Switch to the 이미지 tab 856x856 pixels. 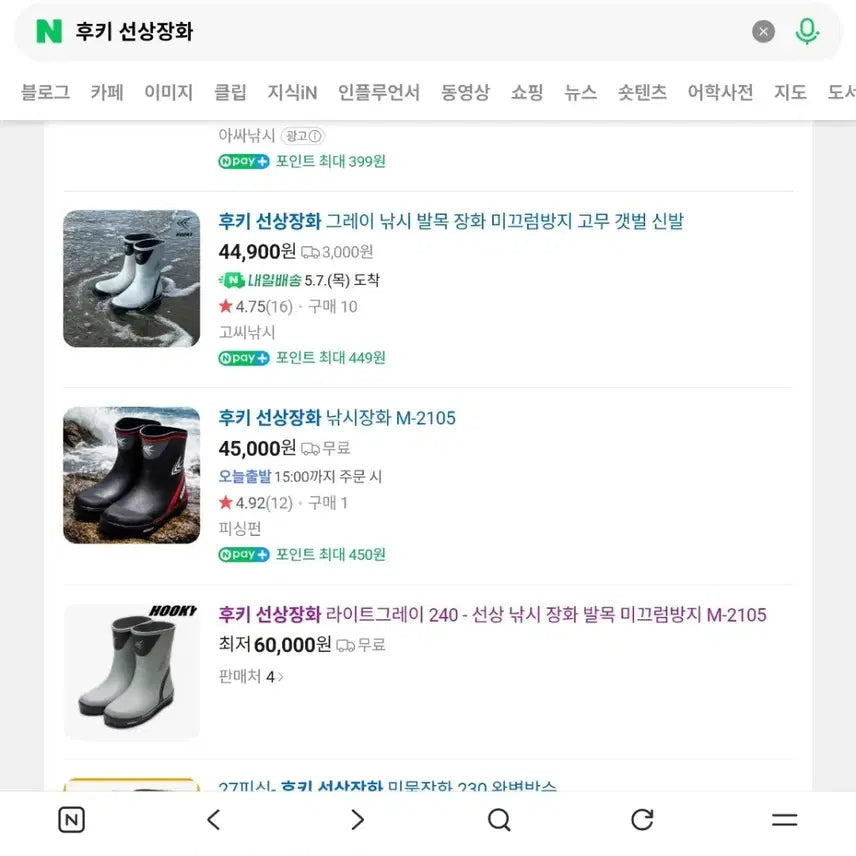click(169, 92)
